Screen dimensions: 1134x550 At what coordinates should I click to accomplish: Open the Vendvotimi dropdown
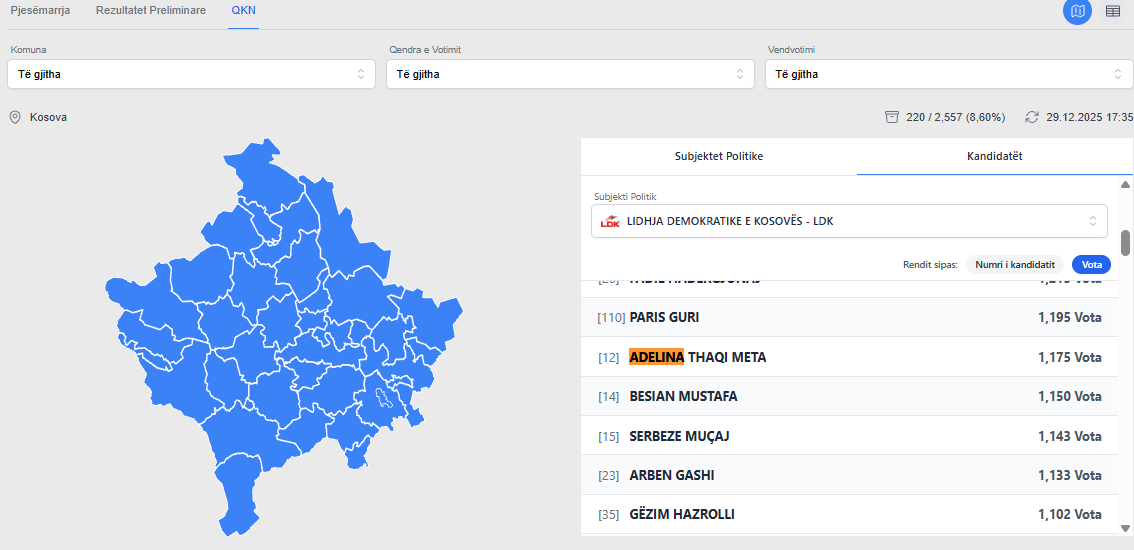point(949,74)
